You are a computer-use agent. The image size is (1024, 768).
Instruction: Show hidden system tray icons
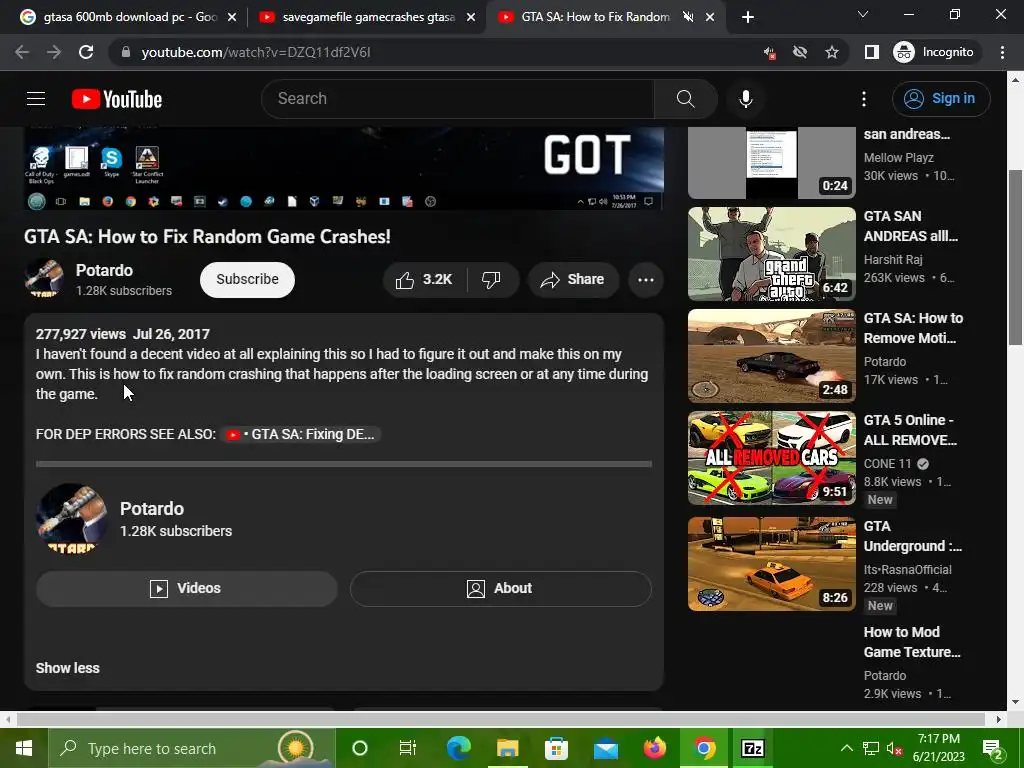(846, 748)
